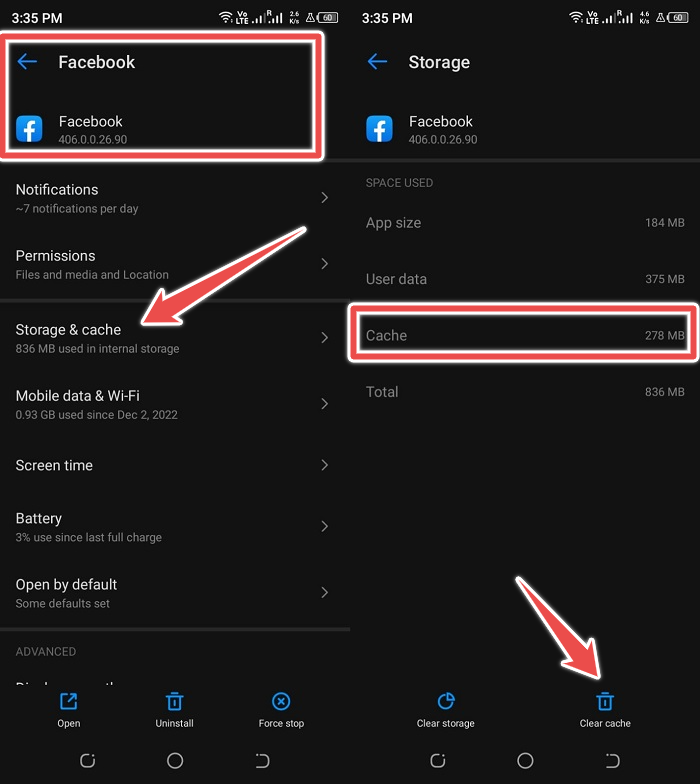
Task: Expand Permissions chevron
Action: coord(324,264)
